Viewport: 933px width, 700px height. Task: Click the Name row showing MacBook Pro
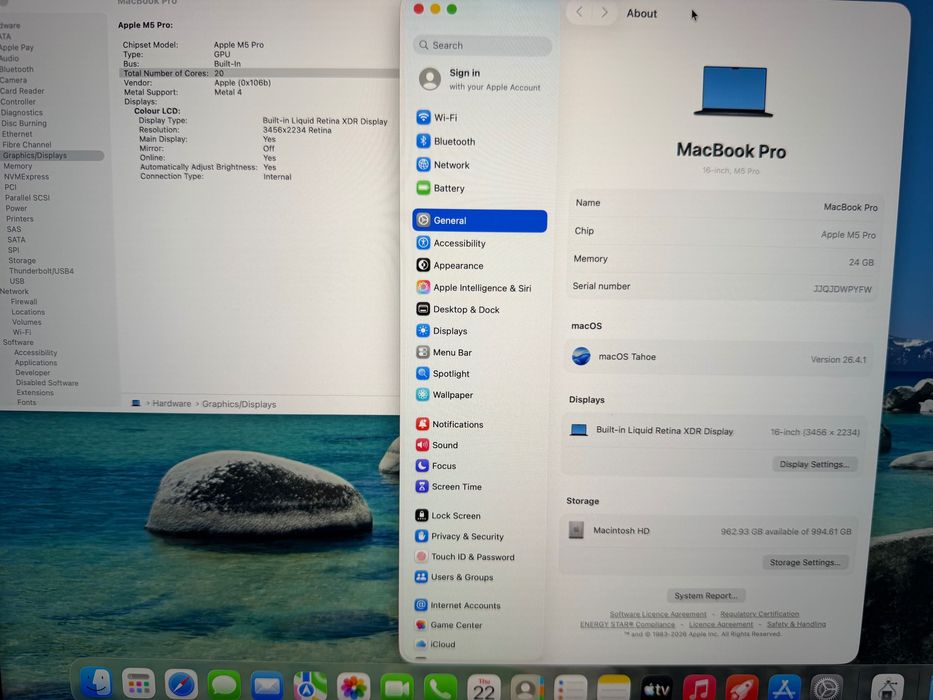[726, 205]
